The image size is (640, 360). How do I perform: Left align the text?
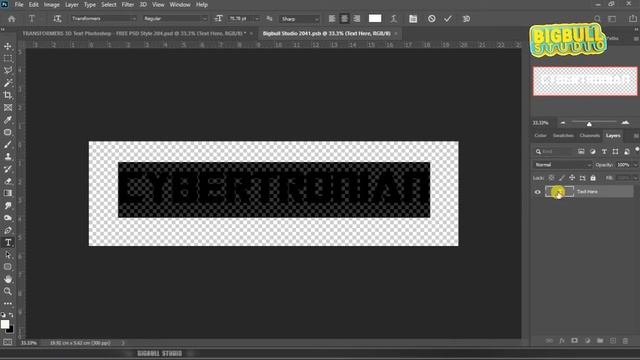point(332,19)
